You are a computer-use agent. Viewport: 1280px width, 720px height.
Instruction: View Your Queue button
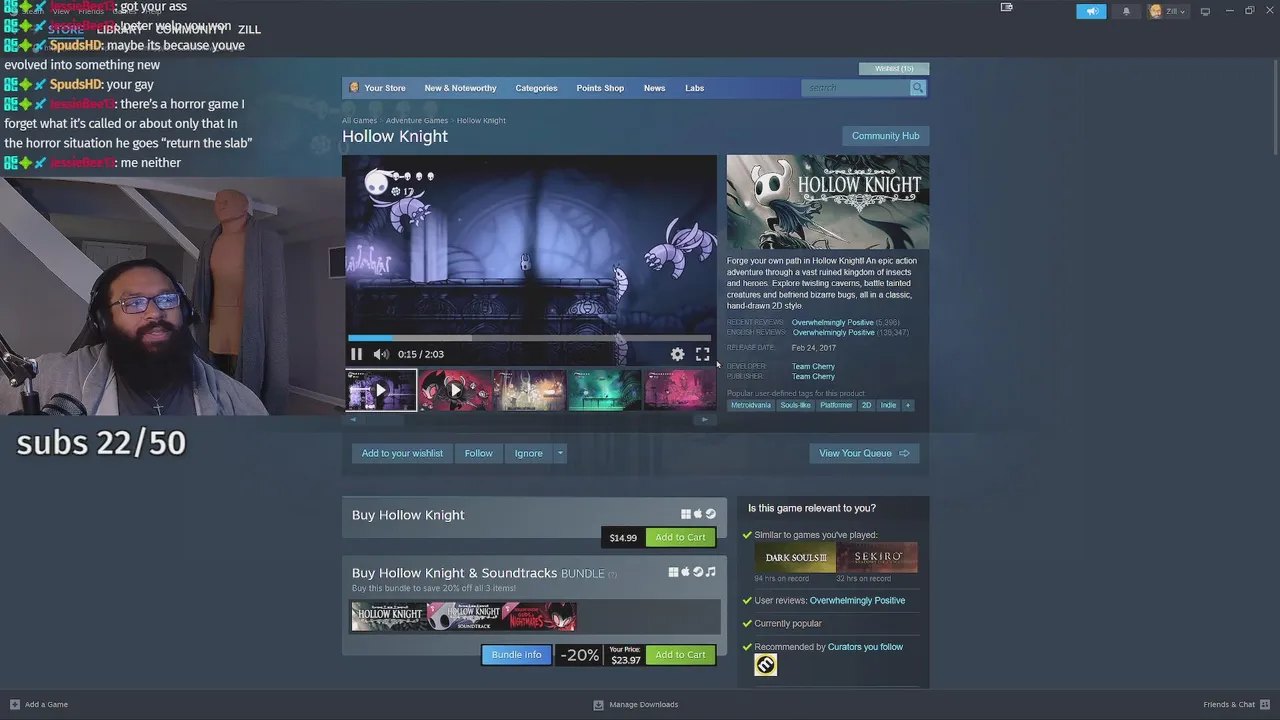pyautogui.click(x=864, y=453)
